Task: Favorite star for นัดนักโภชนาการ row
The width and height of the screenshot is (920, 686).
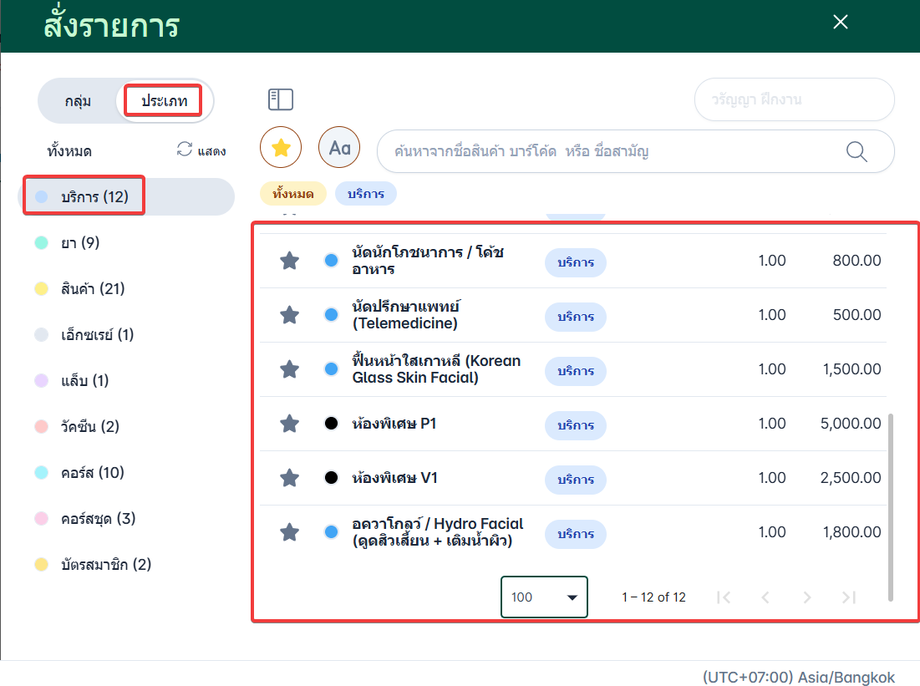Action: (289, 261)
